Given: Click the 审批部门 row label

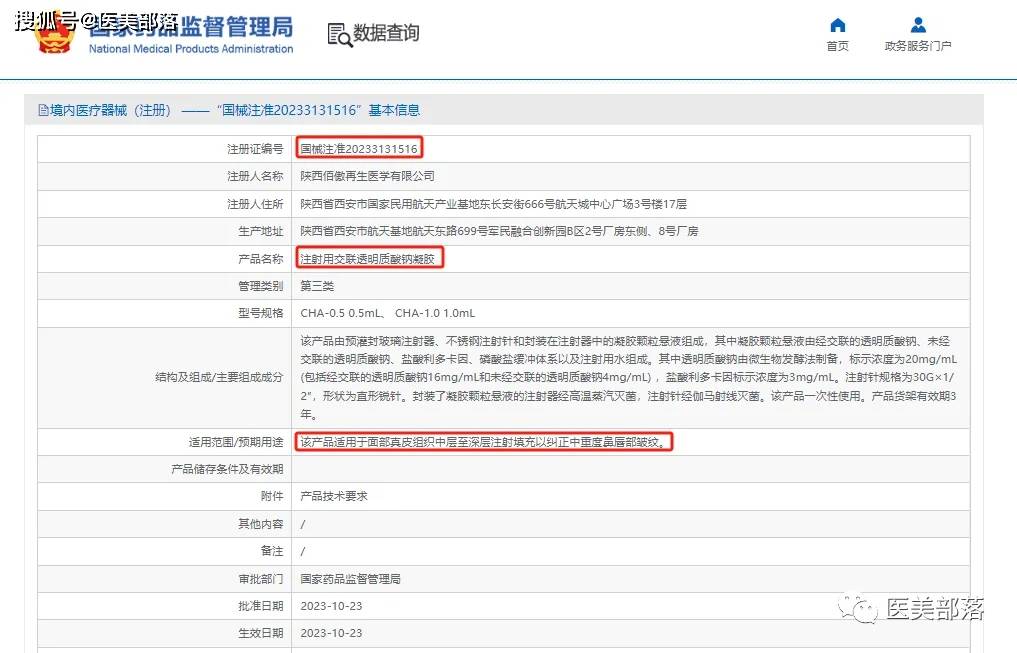Looking at the screenshot, I should 261,578.
